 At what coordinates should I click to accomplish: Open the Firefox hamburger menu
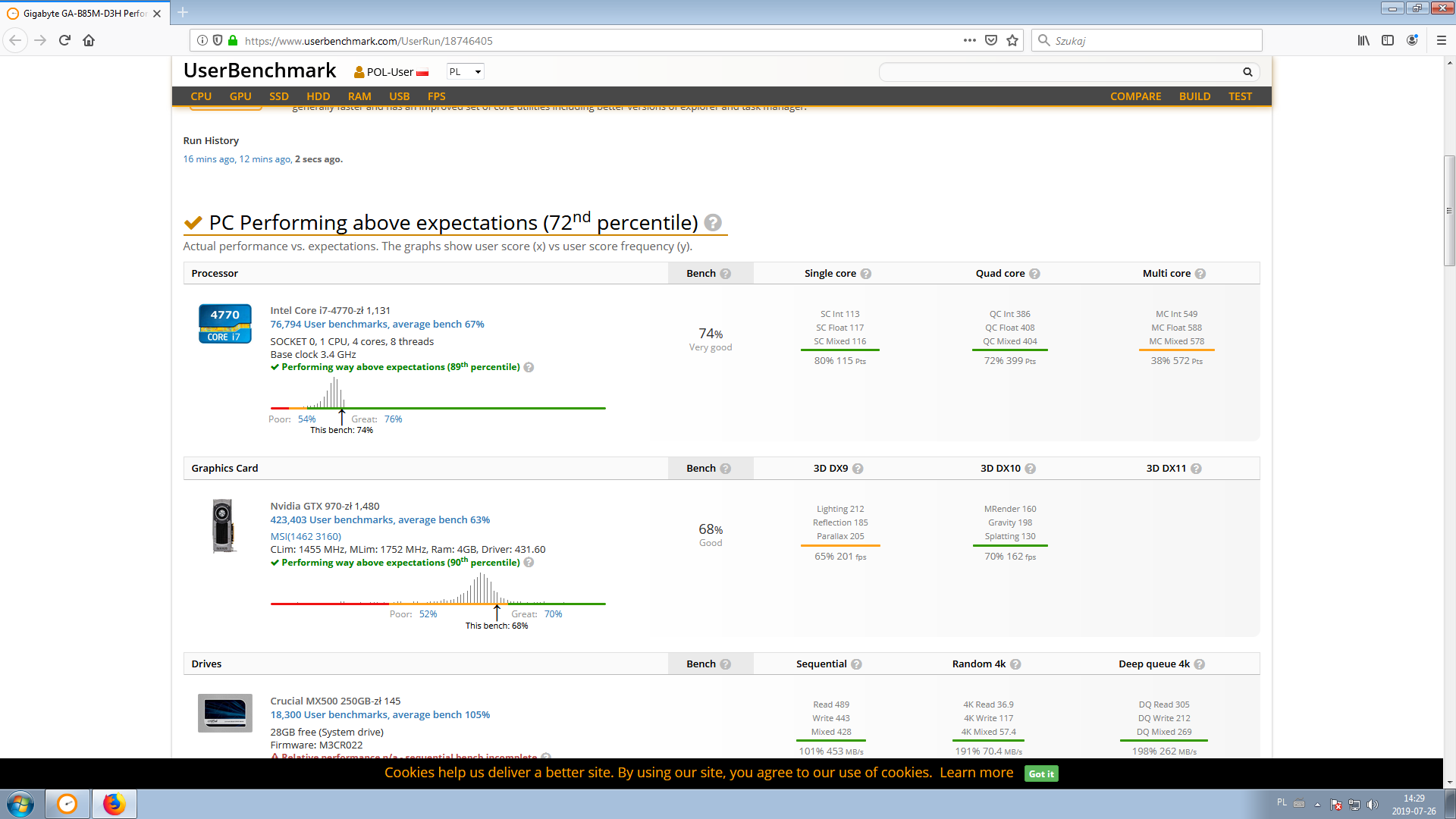tap(1442, 40)
